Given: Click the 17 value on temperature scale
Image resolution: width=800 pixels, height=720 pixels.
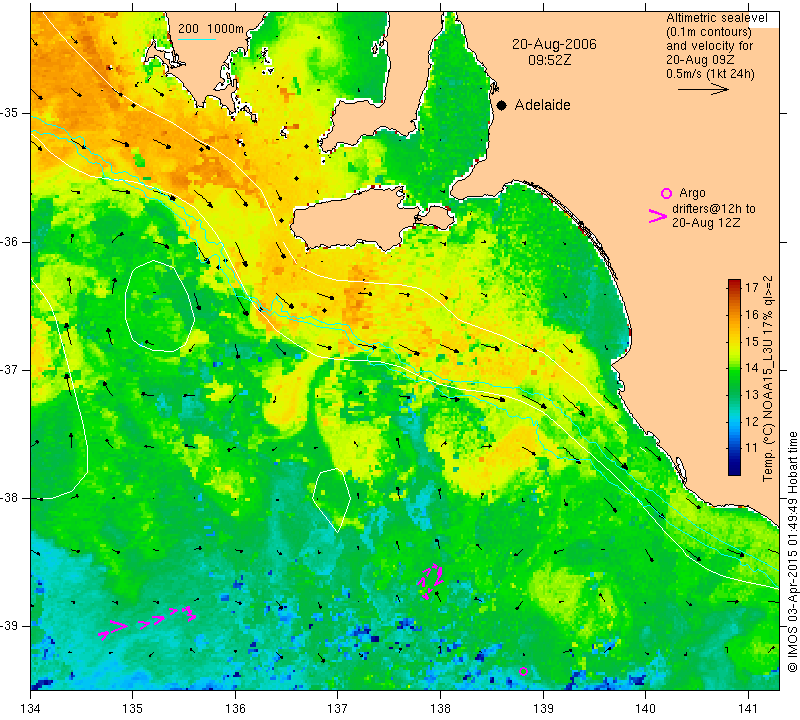Looking at the screenshot, I should point(752,287).
